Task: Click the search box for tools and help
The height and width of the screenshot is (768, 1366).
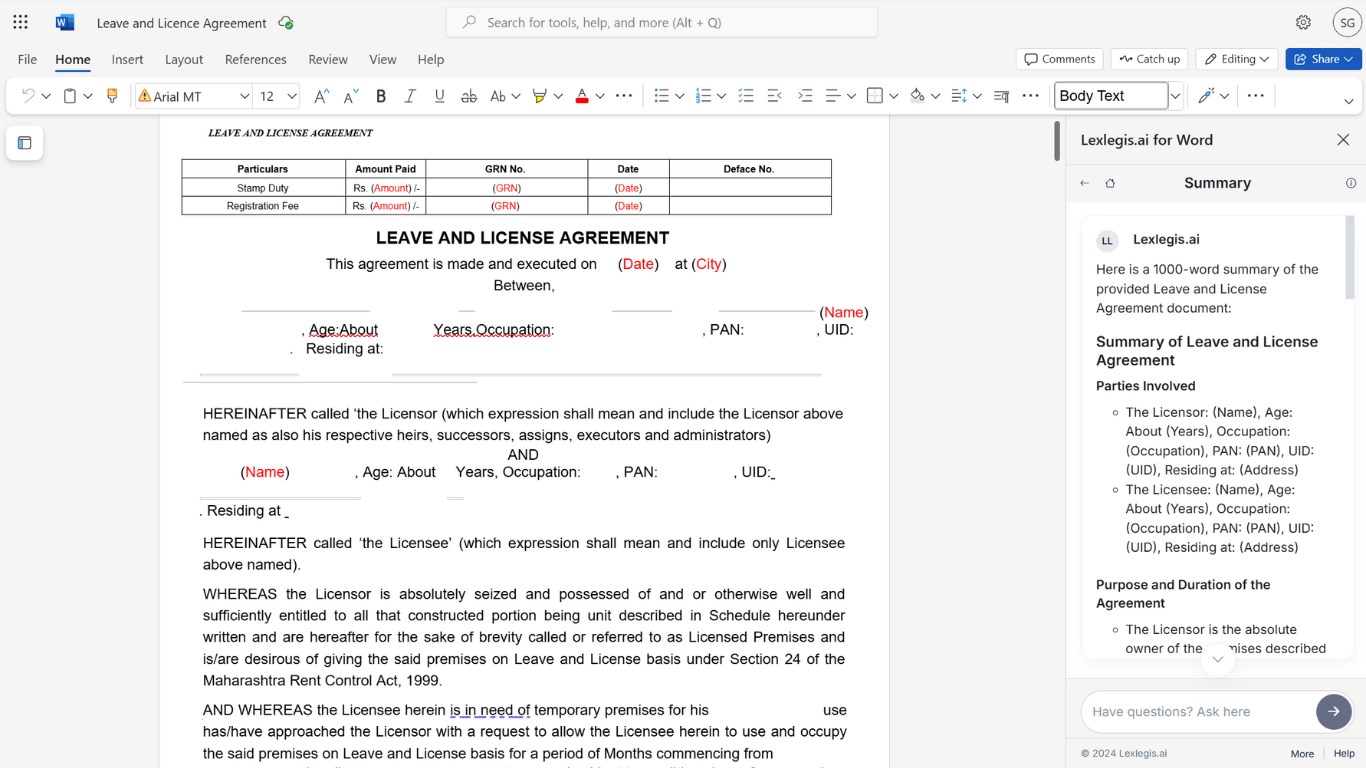Action: (662, 22)
